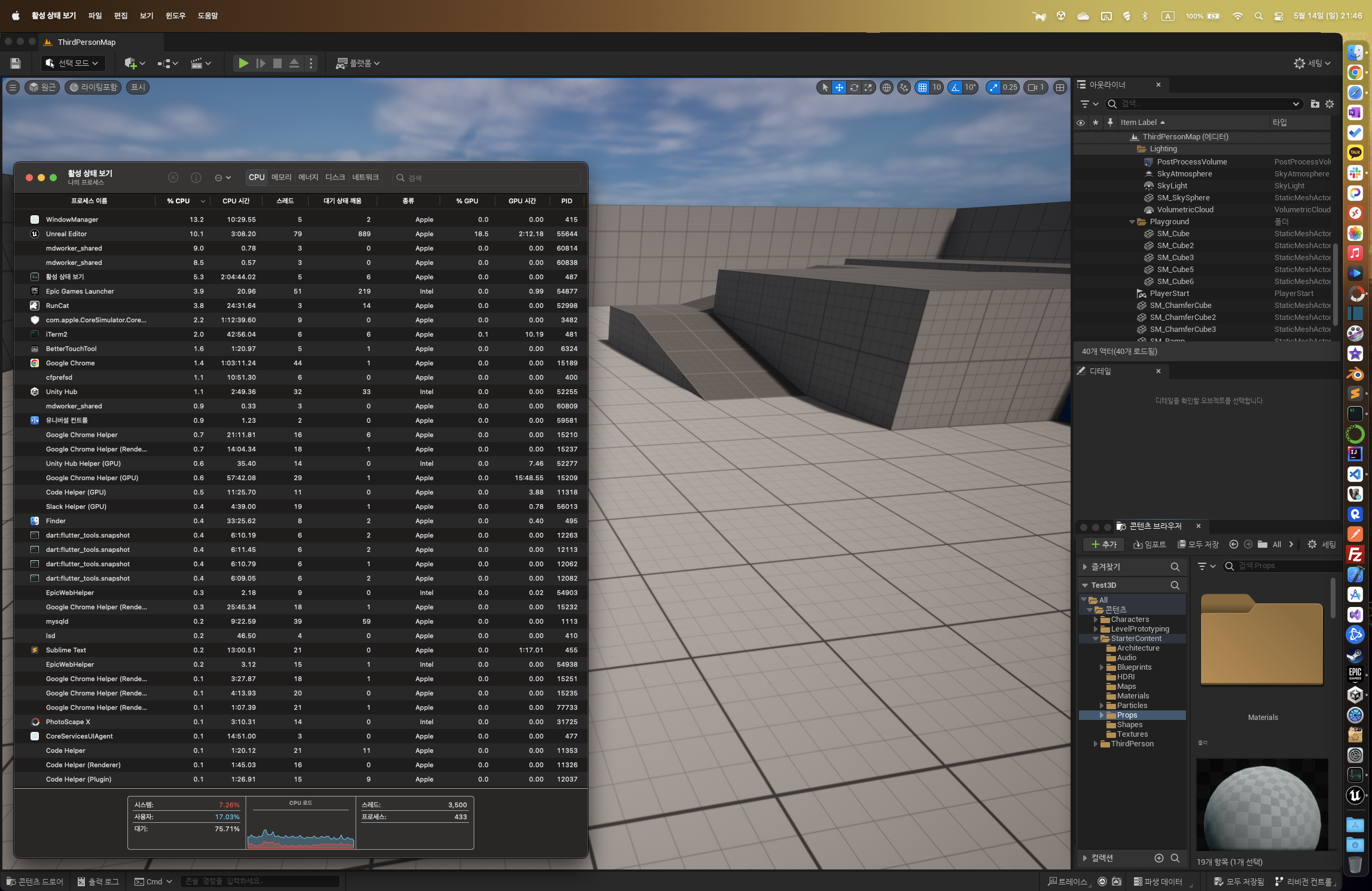
Task: Click the Cmd console command input field
Action: point(260,881)
